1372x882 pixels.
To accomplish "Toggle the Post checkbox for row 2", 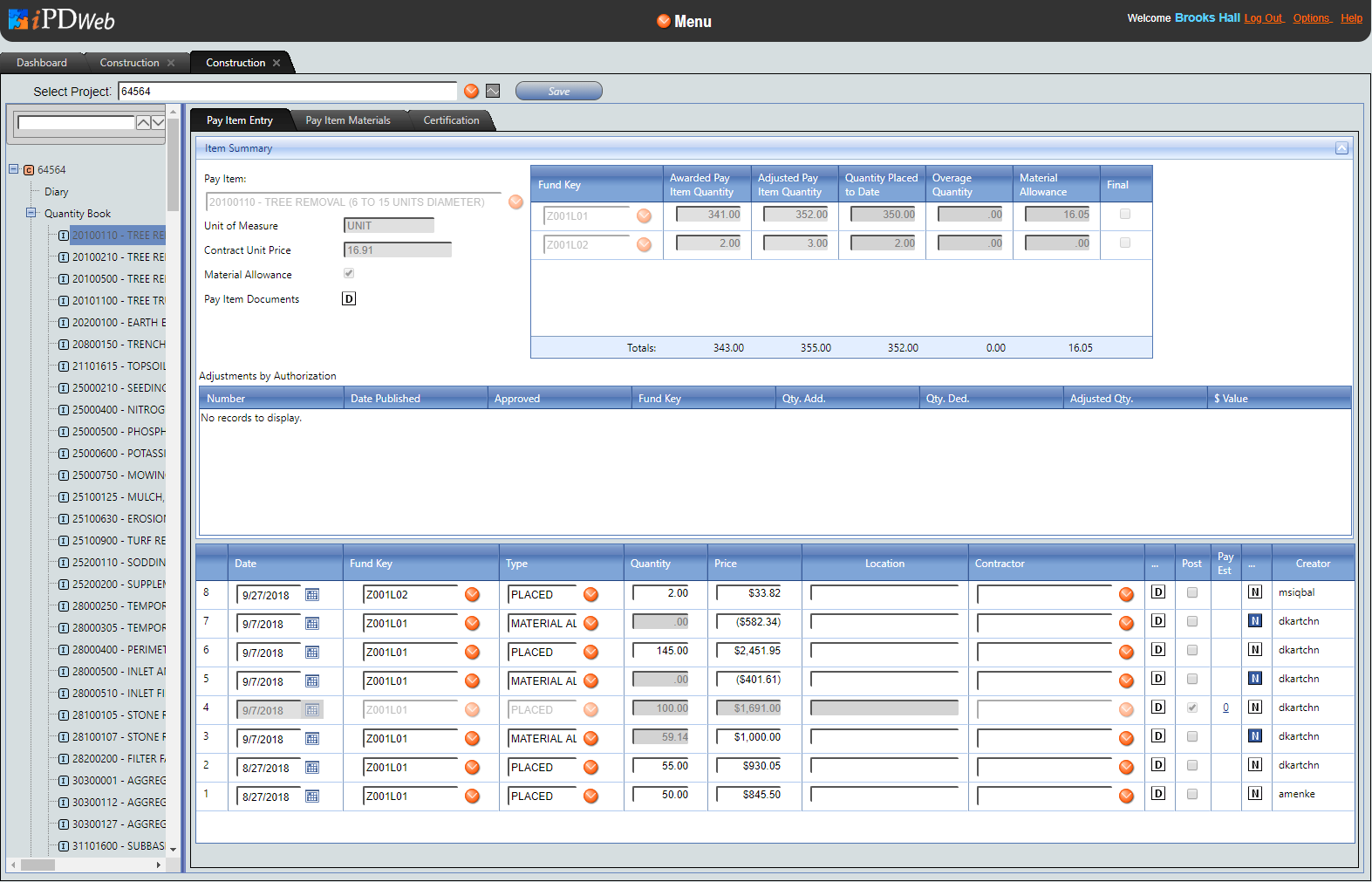I will [1192, 765].
